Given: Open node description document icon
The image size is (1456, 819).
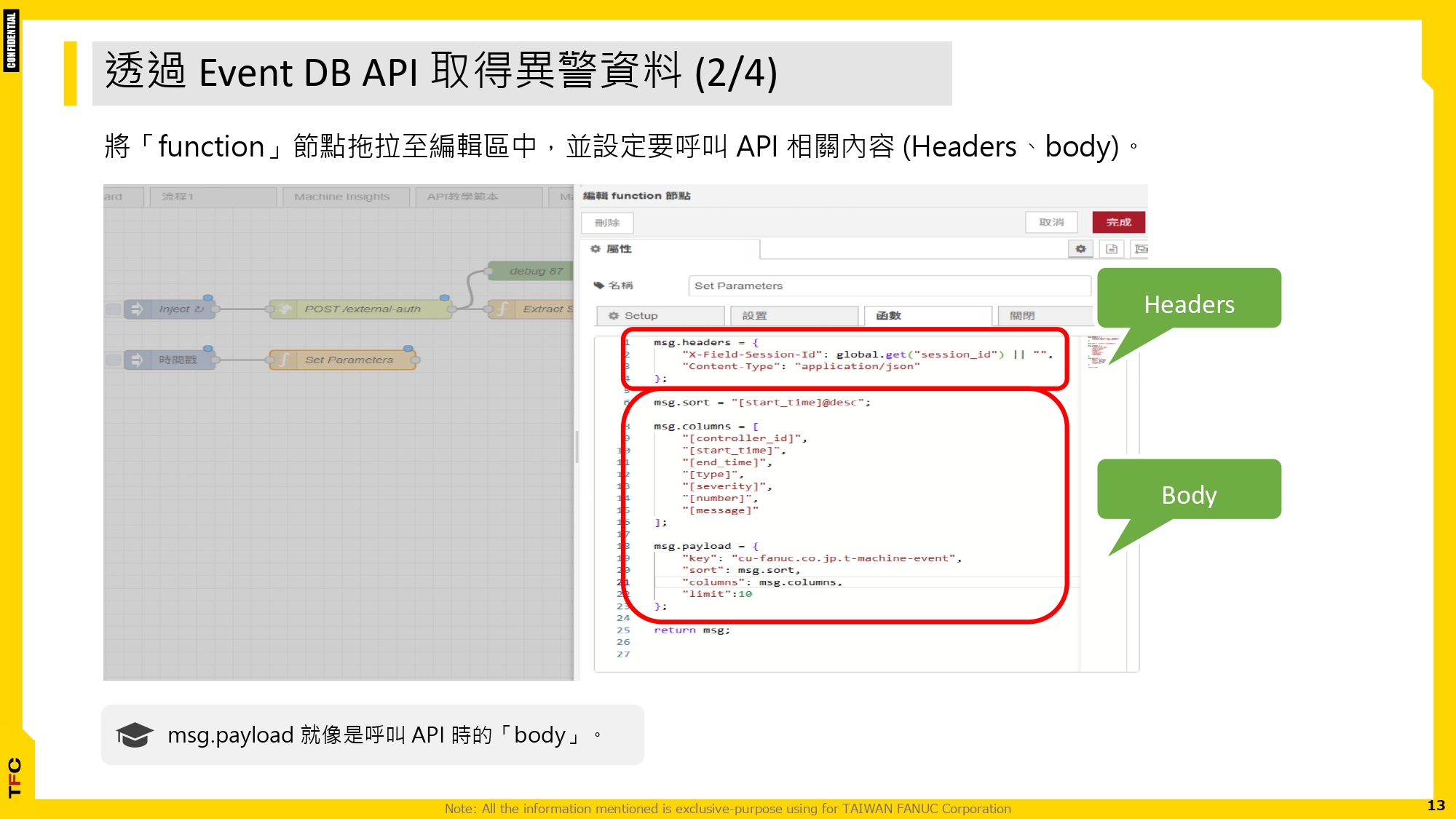Looking at the screenshot, I should click(x=1112, y=249).
